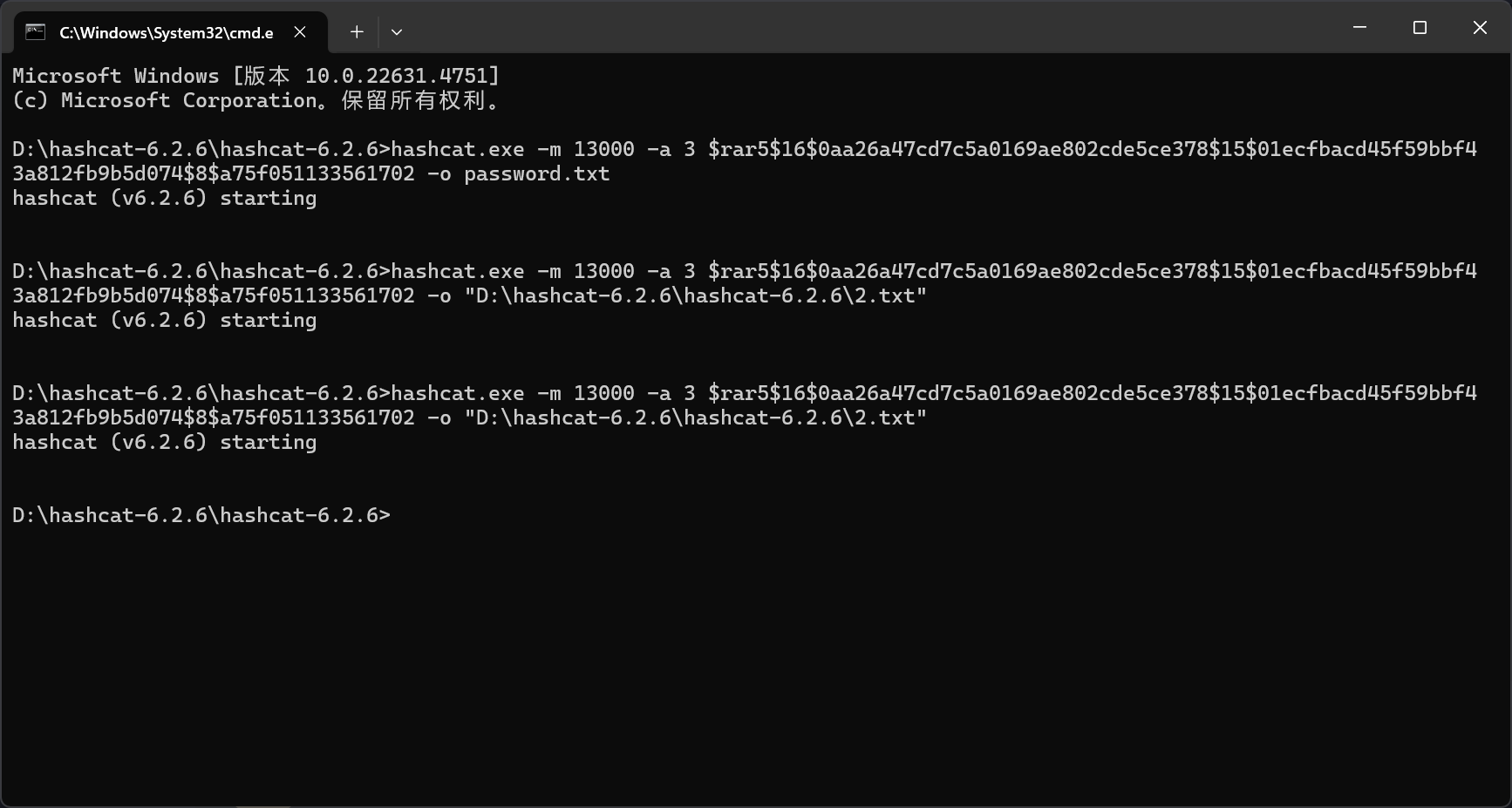Click the second command's 2.txt output path
This screenshot has height=808, width=1512.
coord(696,295)
